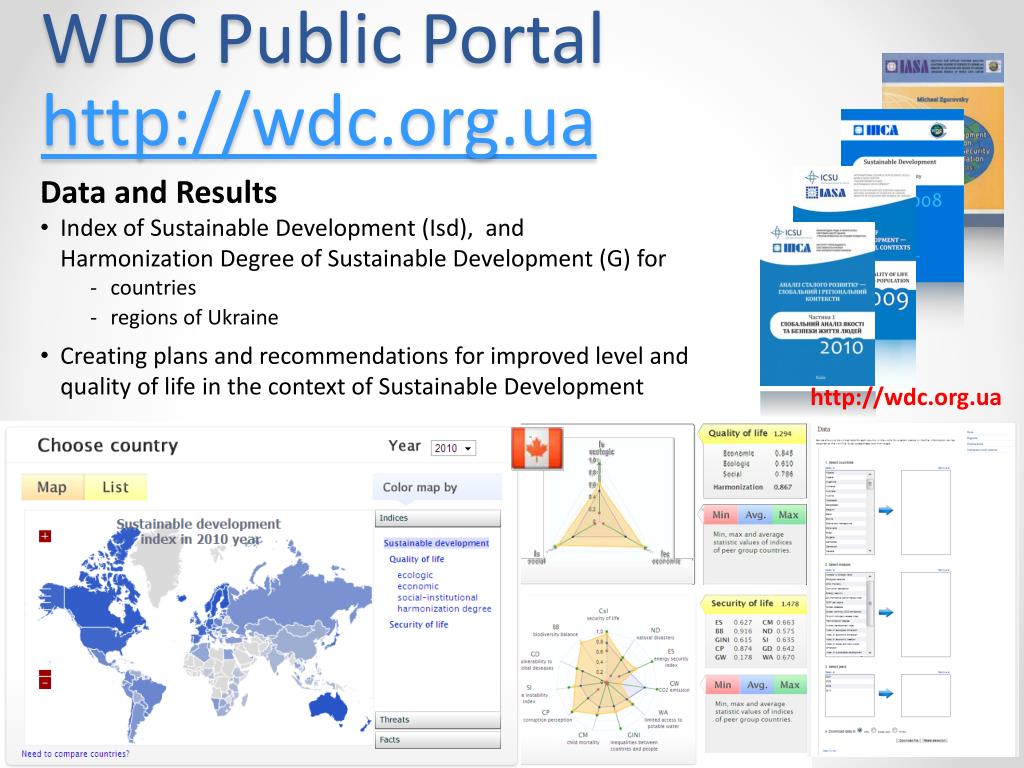Click the empty selected indices box
The height and width of the screenshot is (768, 1024).
pyautogui.click(x=925, y=615)
